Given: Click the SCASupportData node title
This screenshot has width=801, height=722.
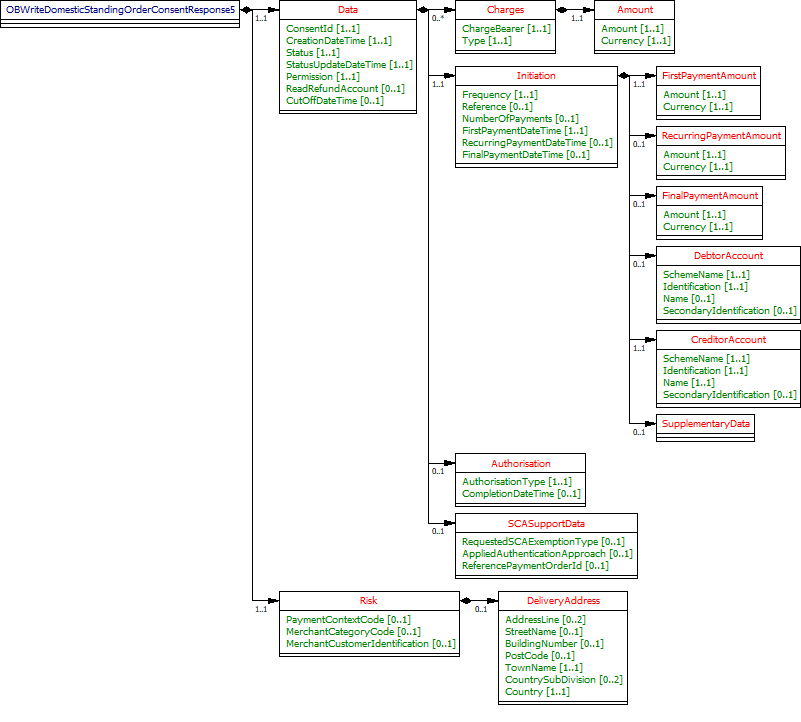Looking at the screenshot, I should (546, 523).
